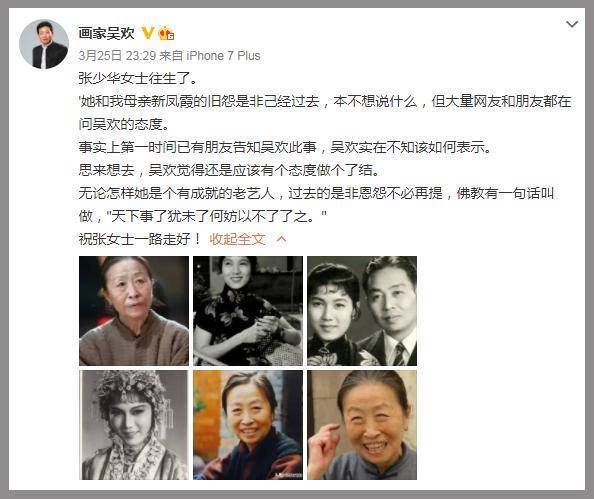The image size is (594, 499).
Task: Click the paragraph mentioning 新凤霞
Action: pyautogui.click(x=325, y=113)
